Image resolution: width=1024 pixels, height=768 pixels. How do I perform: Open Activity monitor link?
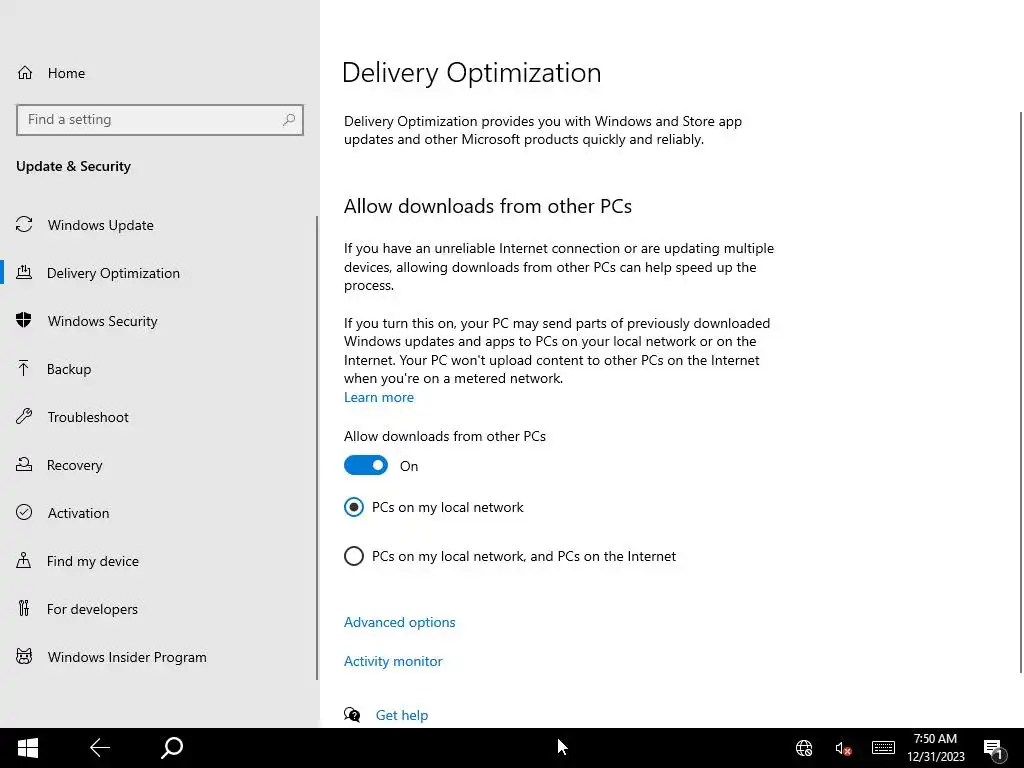[393, 661]
